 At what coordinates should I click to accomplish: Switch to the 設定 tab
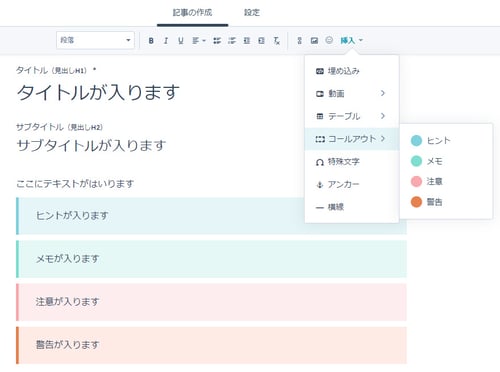[252, 13]
